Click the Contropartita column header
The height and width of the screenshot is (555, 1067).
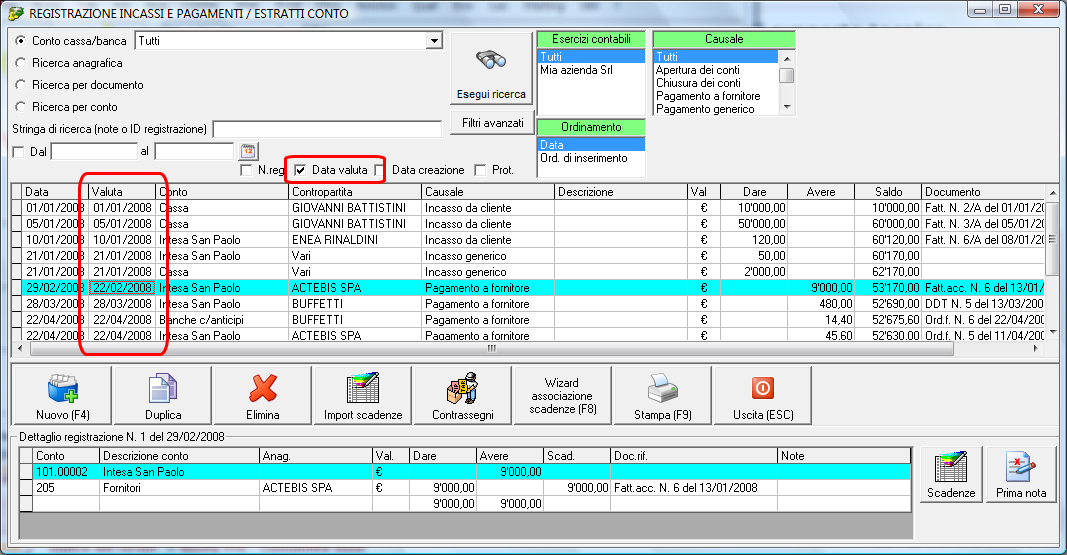click(x=355, y=192)
